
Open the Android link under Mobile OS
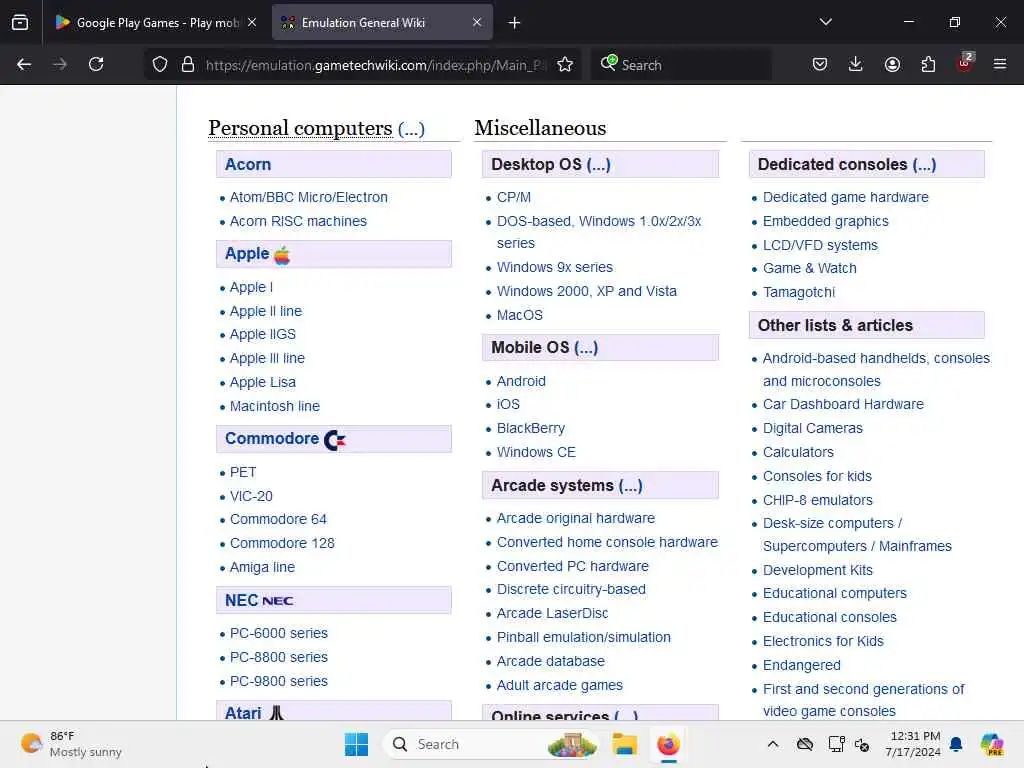pos(521,381)
